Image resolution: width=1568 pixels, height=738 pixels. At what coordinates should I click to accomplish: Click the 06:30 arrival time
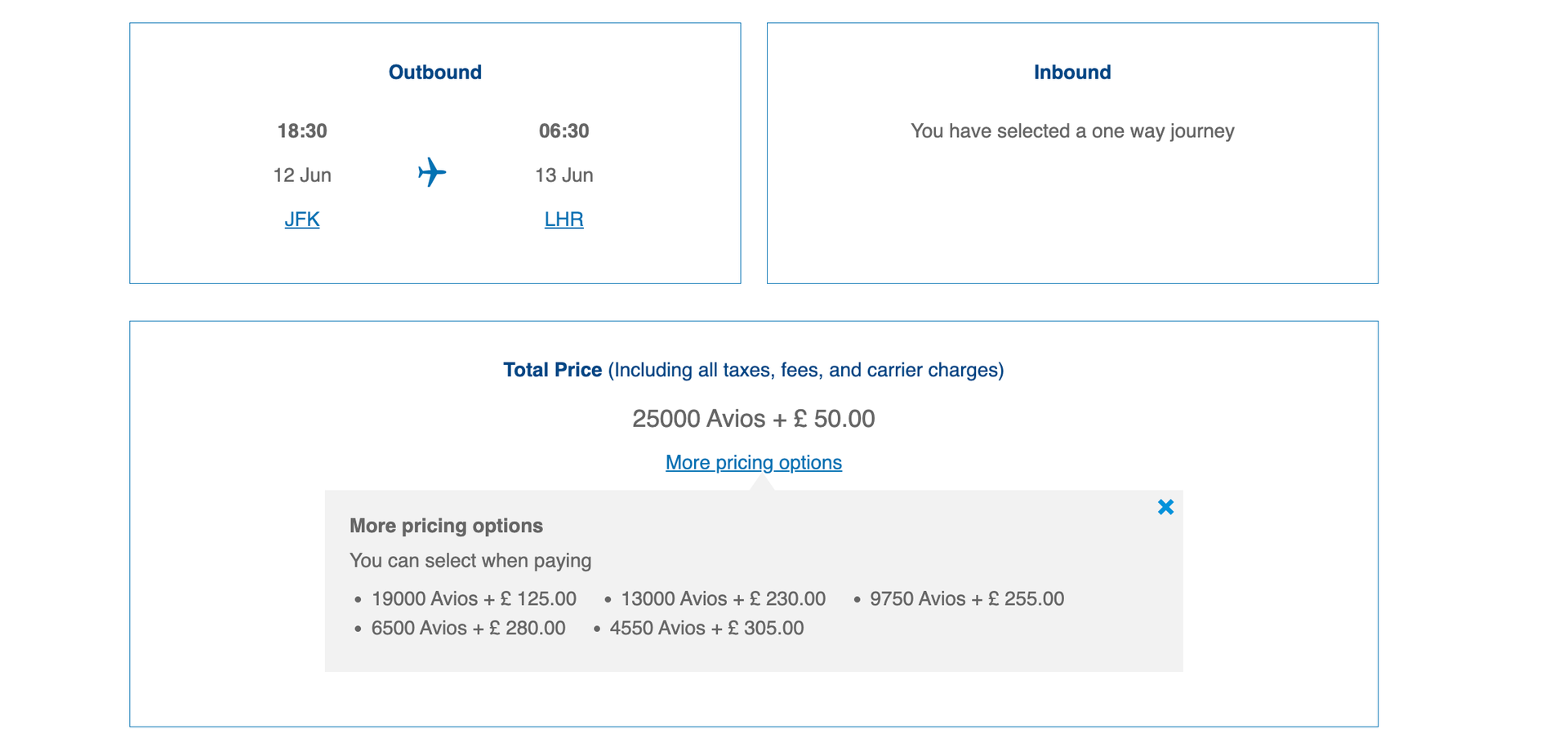tap(564, 131)
